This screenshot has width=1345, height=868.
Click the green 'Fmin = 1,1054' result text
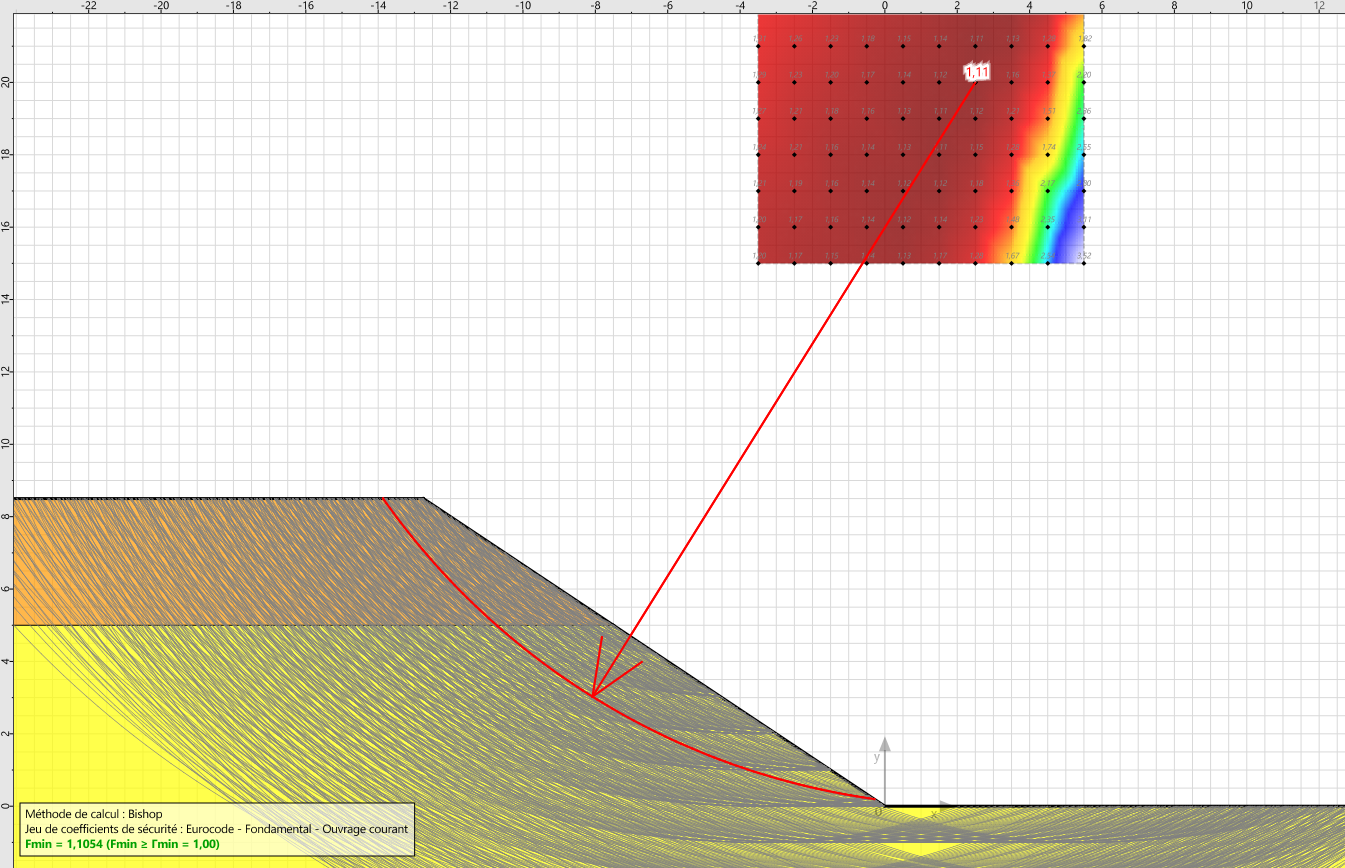(x=122, y=844)
